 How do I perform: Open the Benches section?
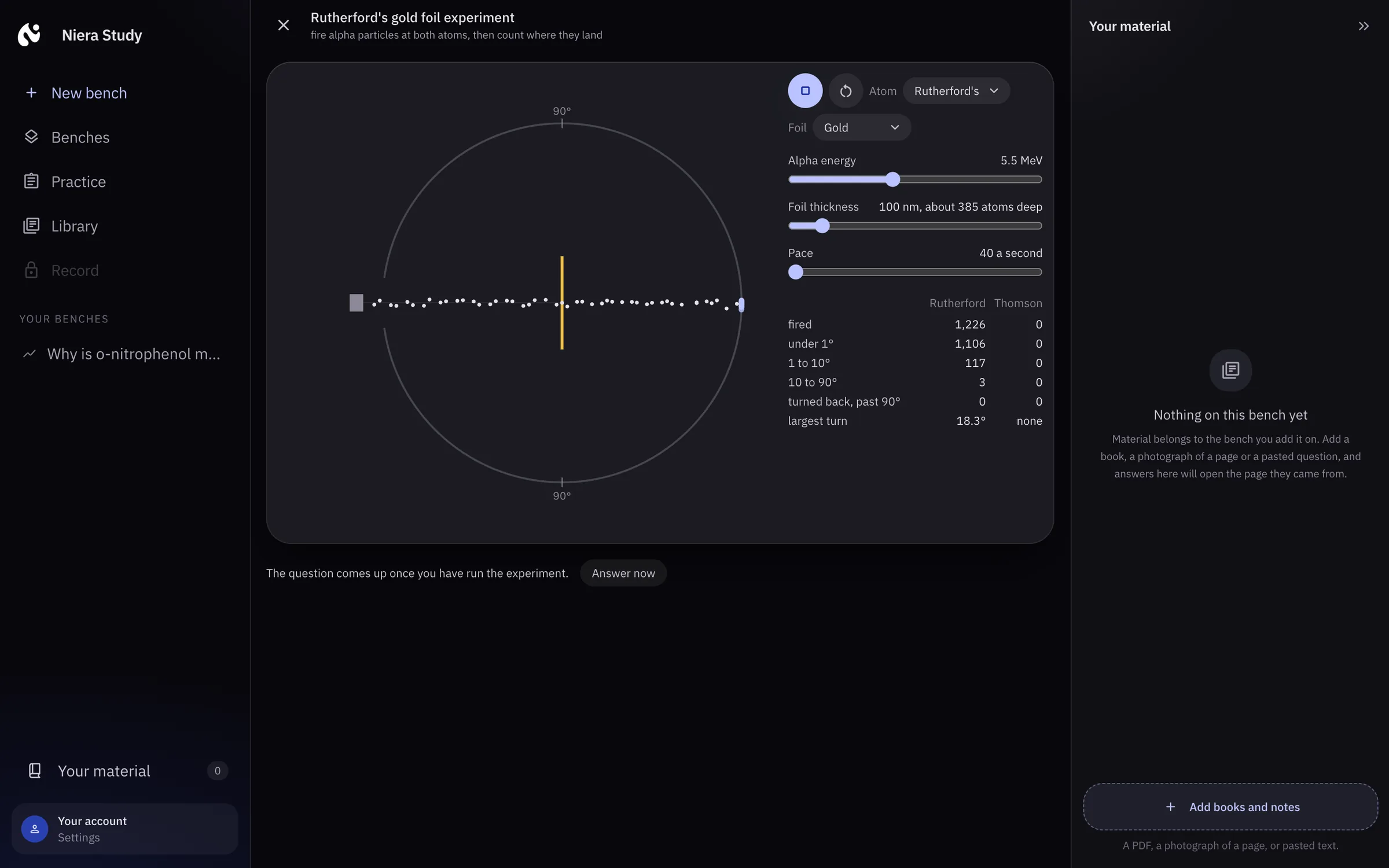[x=125, y=137]
